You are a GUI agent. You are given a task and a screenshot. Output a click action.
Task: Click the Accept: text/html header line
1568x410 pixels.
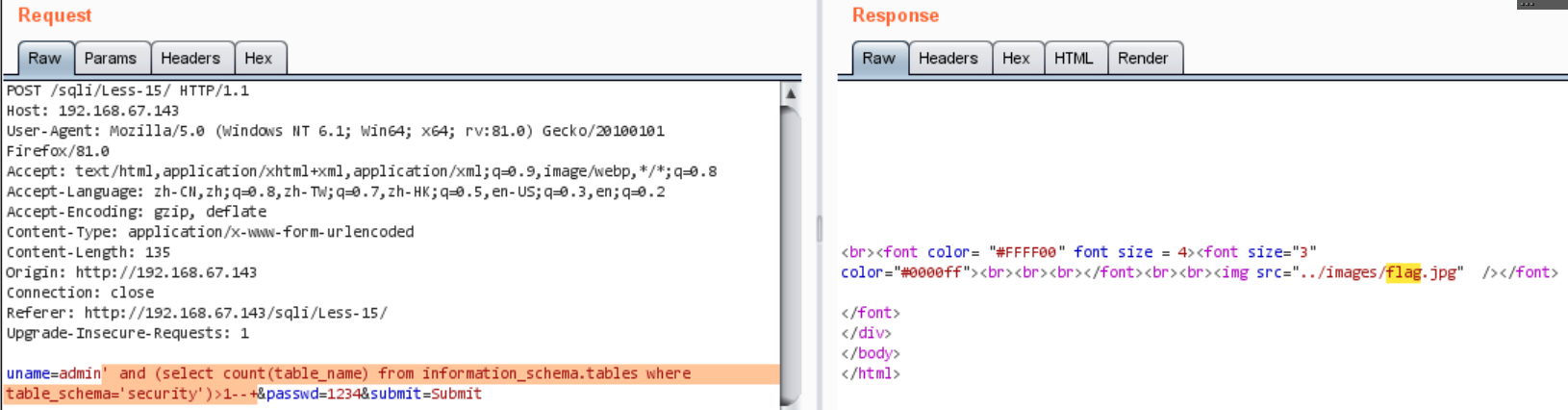click(362, 171)
